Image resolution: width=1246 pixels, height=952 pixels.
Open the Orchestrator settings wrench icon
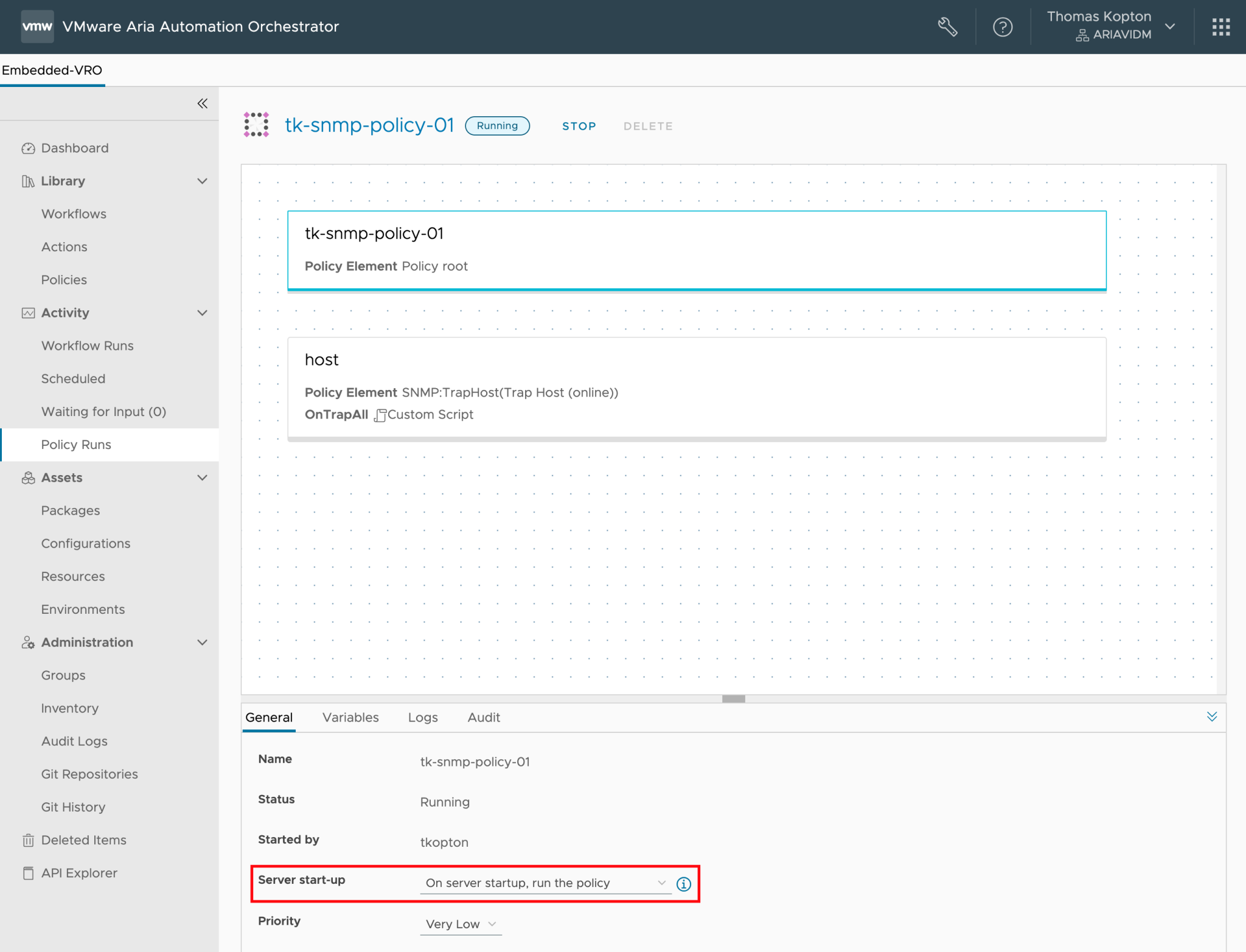[x=947, y=26]
